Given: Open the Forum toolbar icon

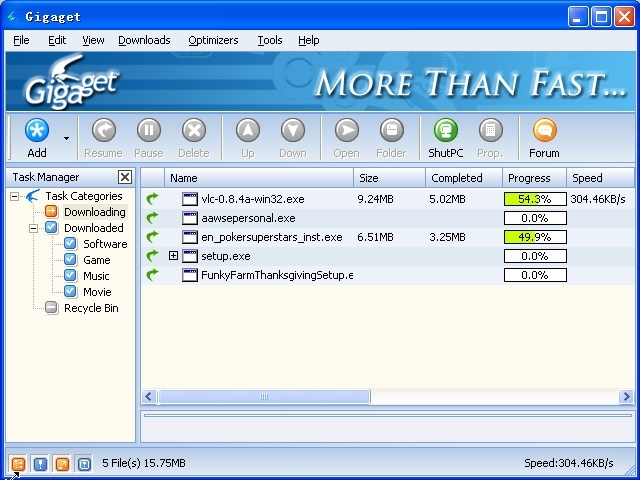Looking at the screenshot, I should click(544, 131).
